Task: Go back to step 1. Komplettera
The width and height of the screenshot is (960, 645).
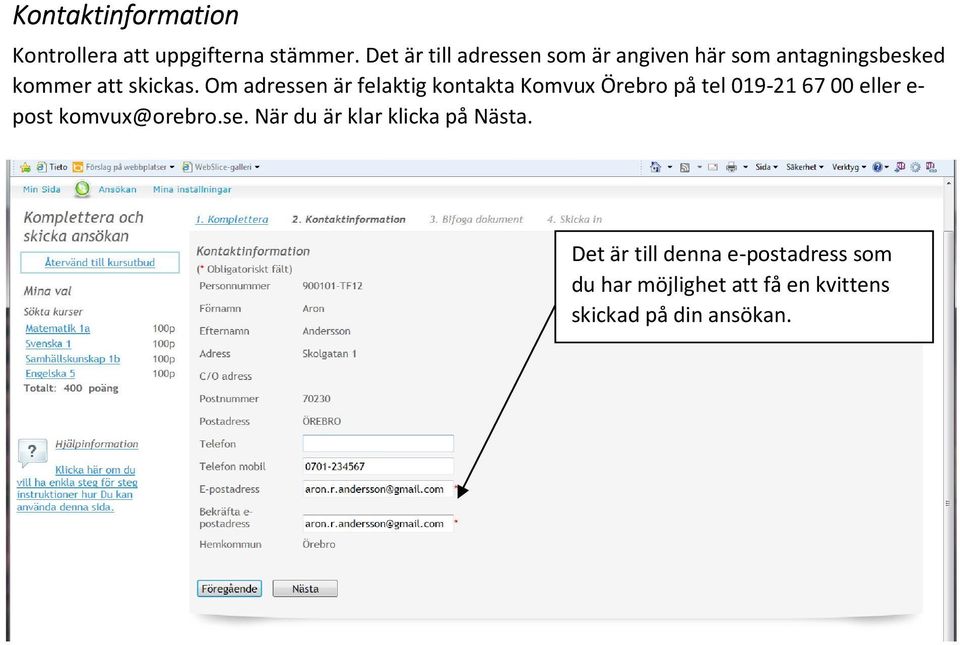Action: 232,219
